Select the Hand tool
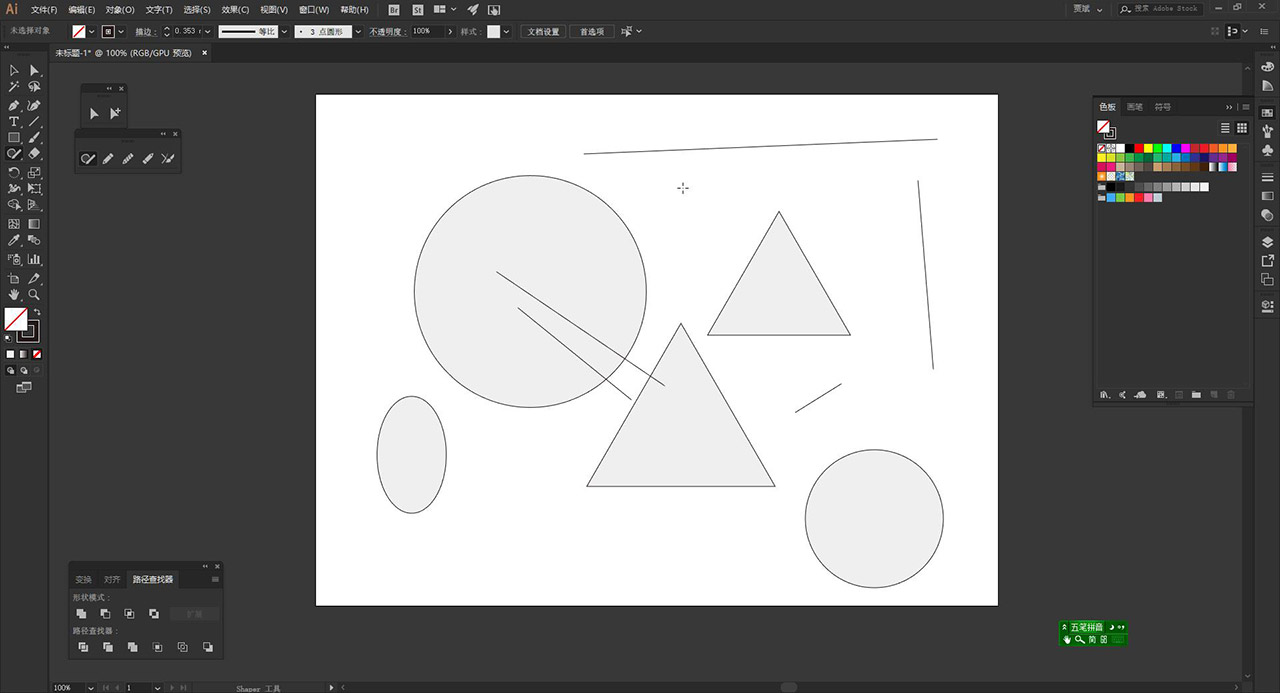 coord(14,295)
